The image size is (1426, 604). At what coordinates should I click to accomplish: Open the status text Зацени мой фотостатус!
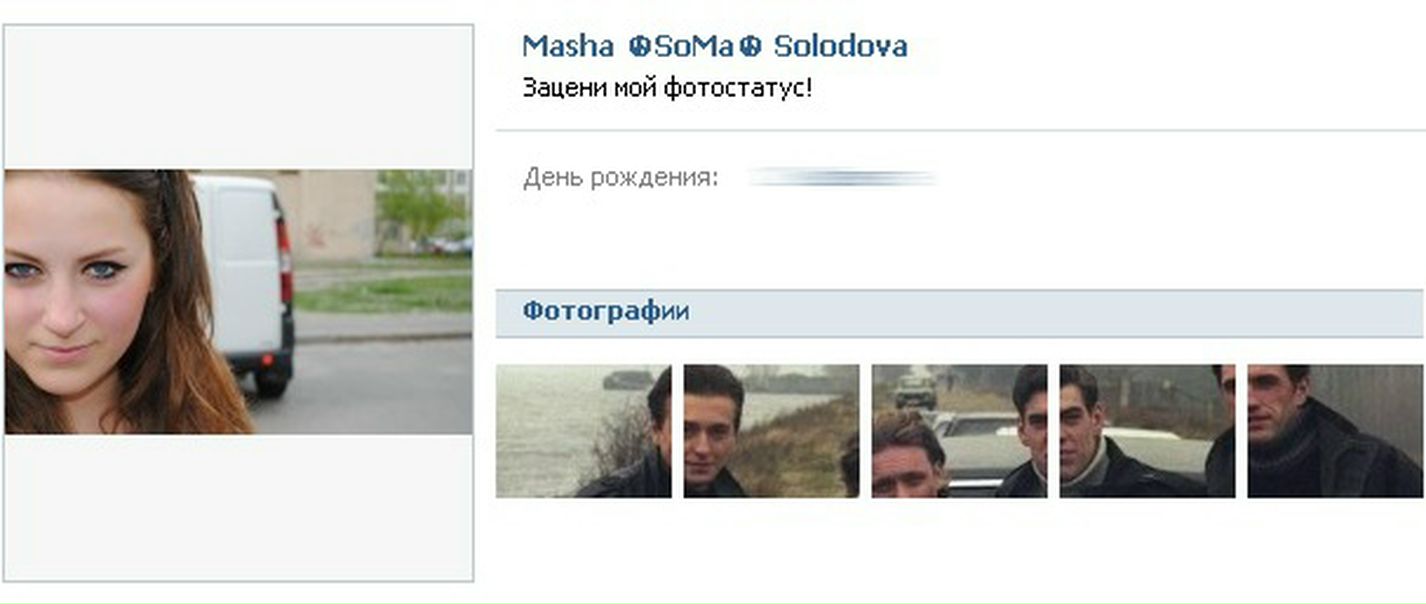667,88
